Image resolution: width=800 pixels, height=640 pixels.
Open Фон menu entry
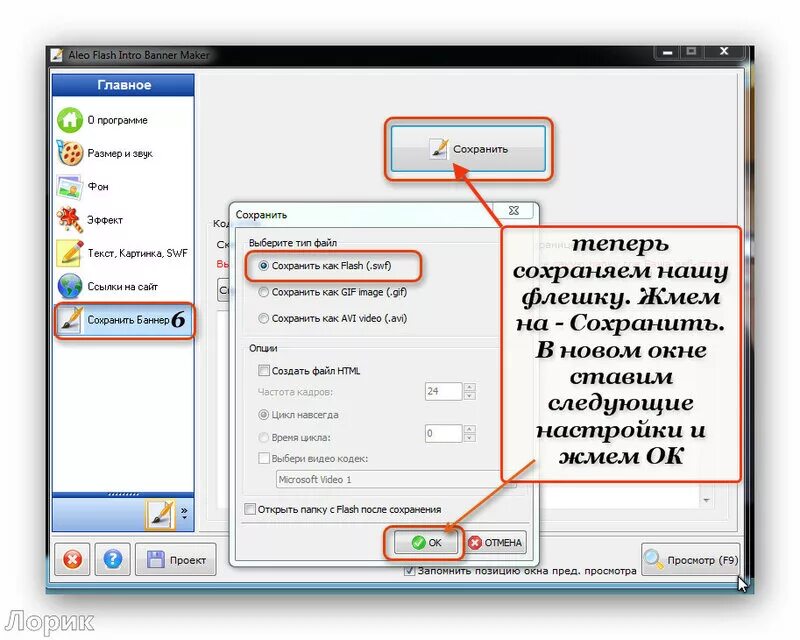98,187
